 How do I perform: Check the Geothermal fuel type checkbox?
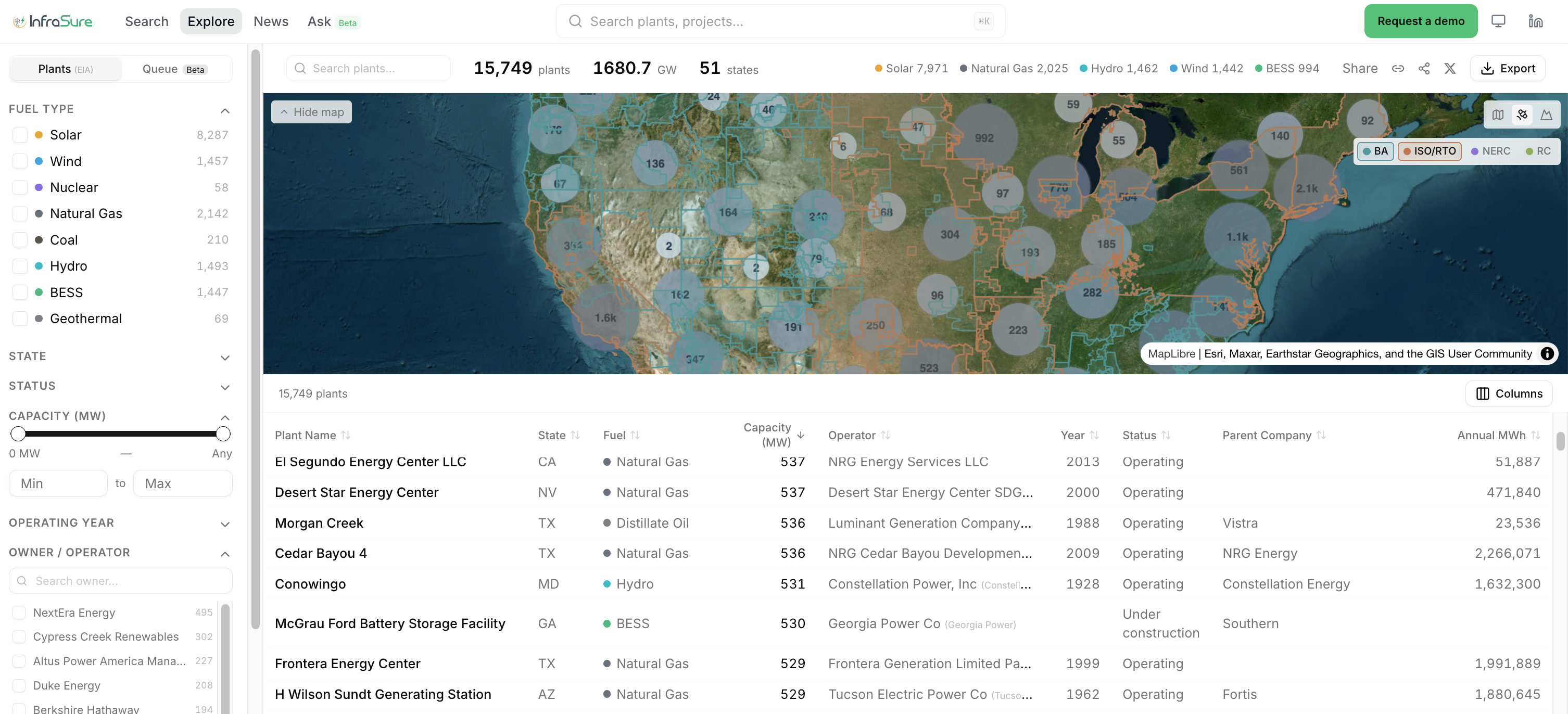click(20, 318)
